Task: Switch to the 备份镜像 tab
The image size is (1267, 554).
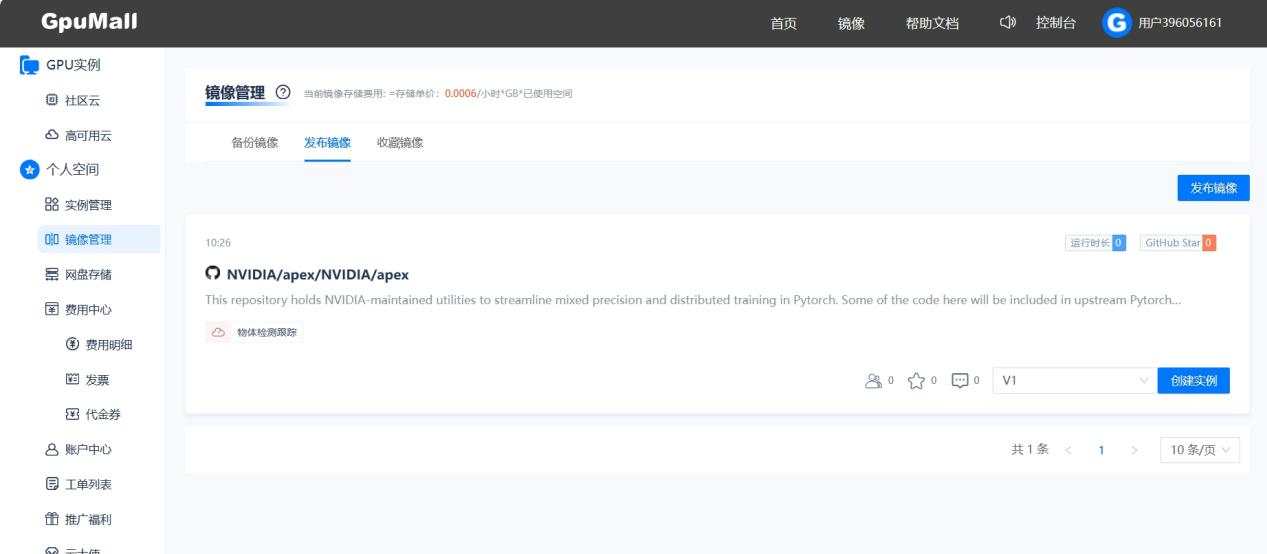Action: point(255,142)
